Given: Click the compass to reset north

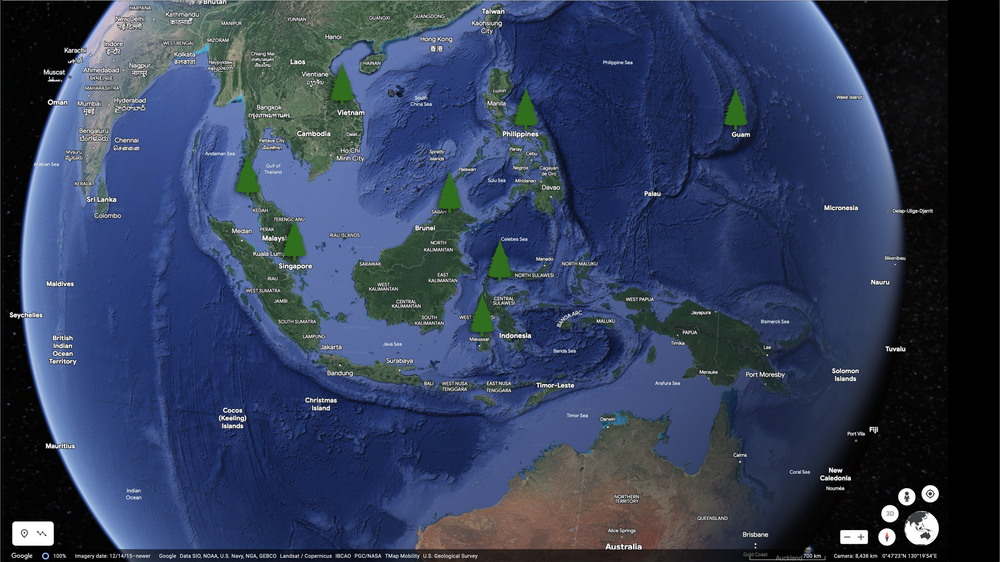Looking at the screenshot, I should [886, 537].
